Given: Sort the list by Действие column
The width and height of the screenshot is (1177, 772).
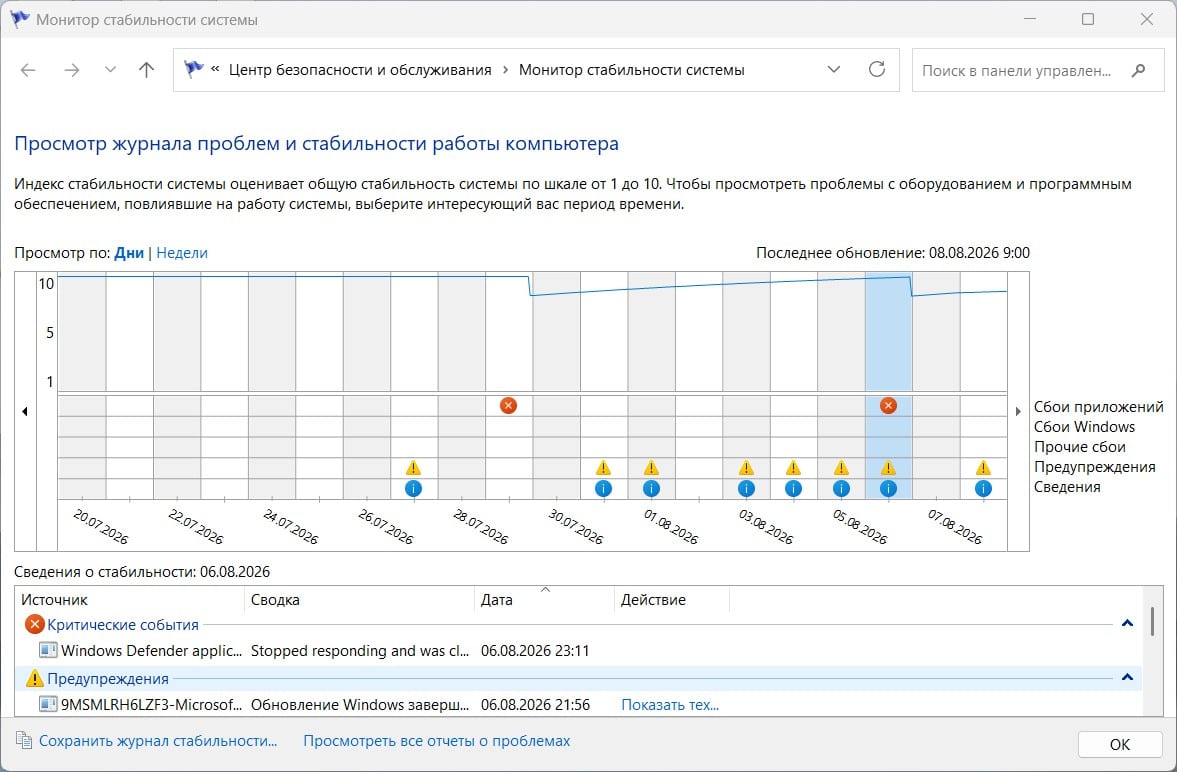Looking at the screenshot, I should (x=672, y=599).
